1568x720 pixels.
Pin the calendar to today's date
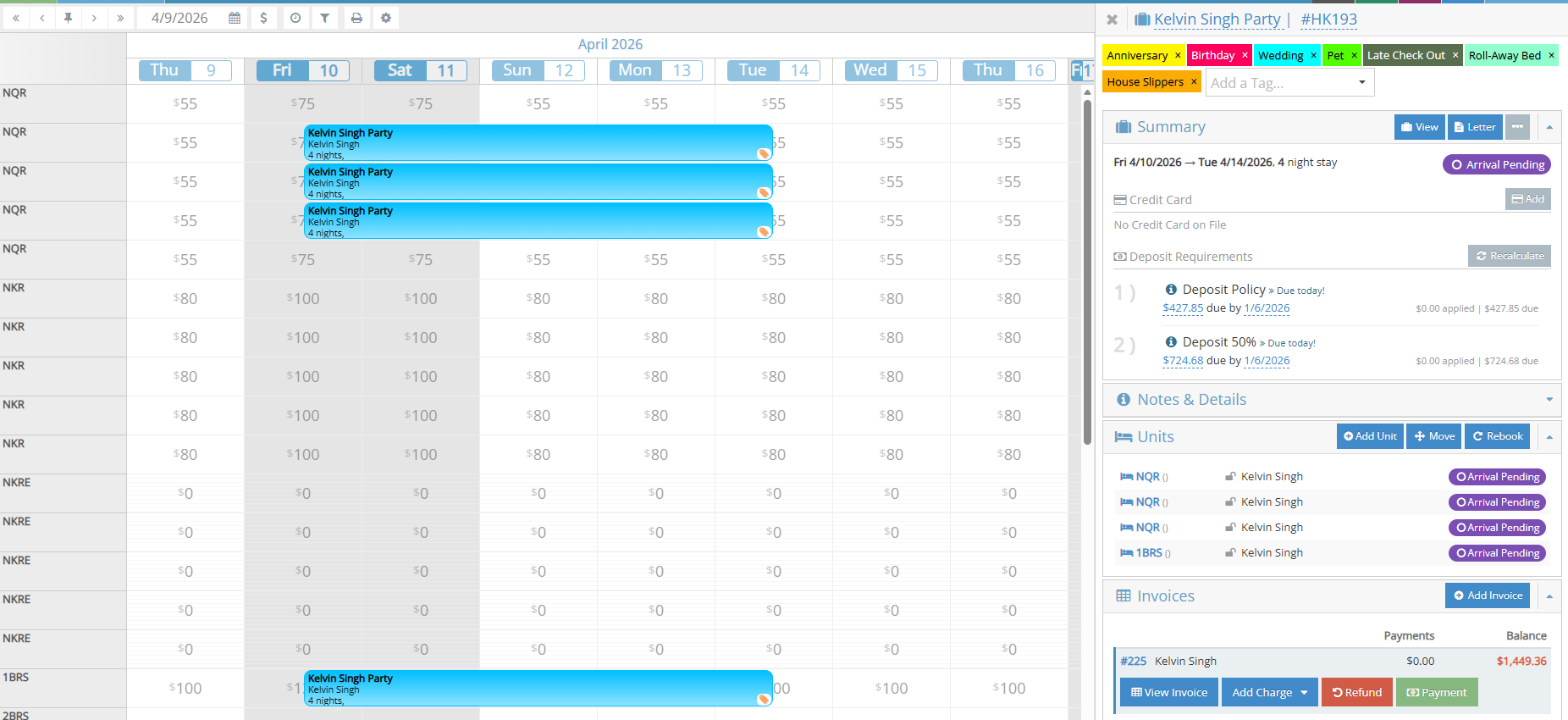click(x=68, y=18)
